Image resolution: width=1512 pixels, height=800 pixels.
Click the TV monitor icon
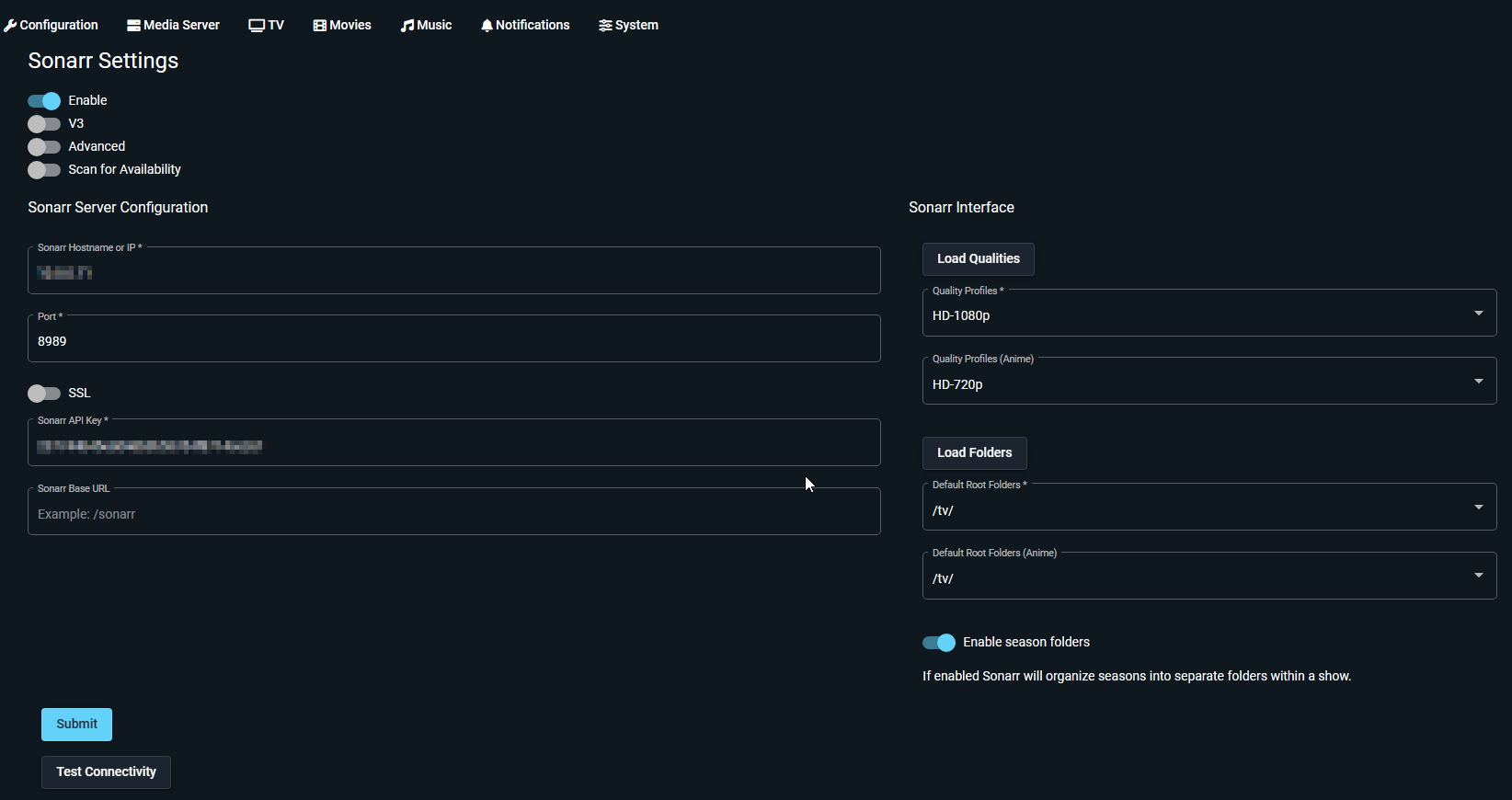[x=257, y=26]
